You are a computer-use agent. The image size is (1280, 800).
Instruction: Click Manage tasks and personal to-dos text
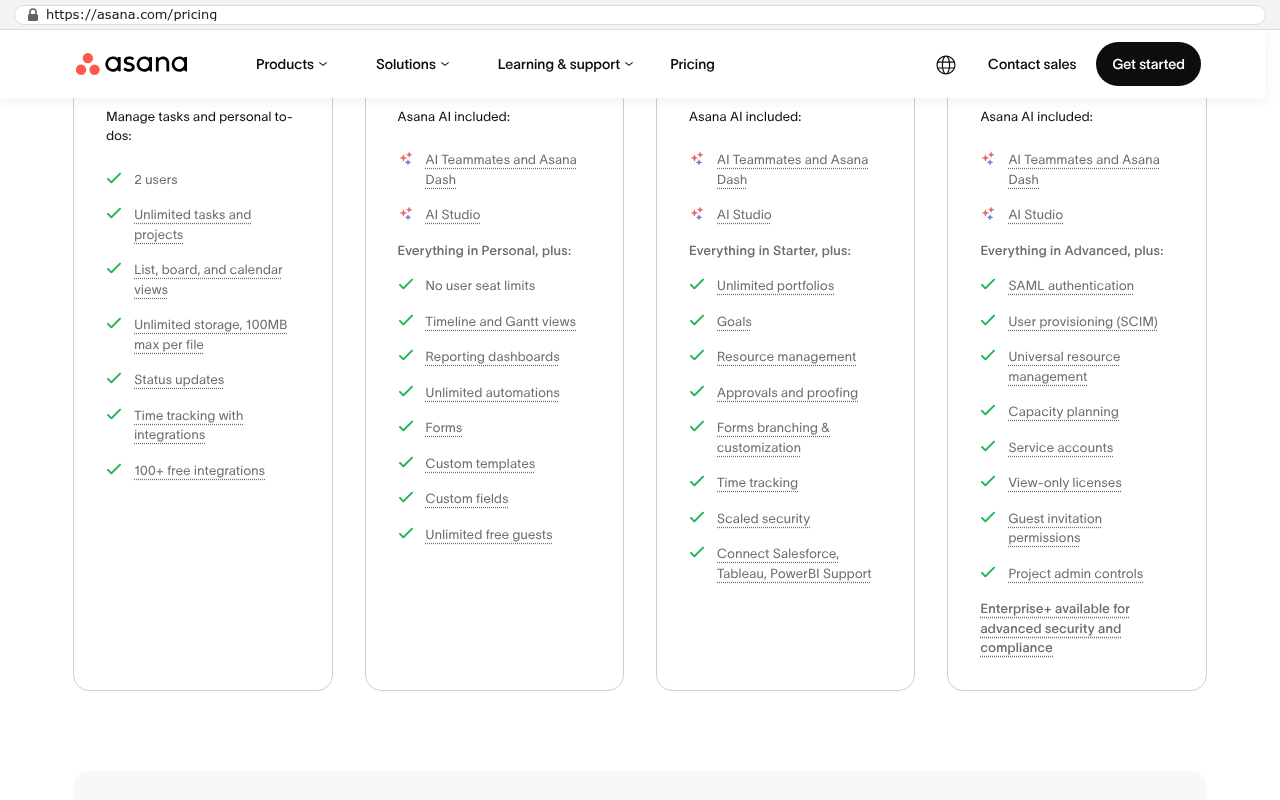pos(200,126)
